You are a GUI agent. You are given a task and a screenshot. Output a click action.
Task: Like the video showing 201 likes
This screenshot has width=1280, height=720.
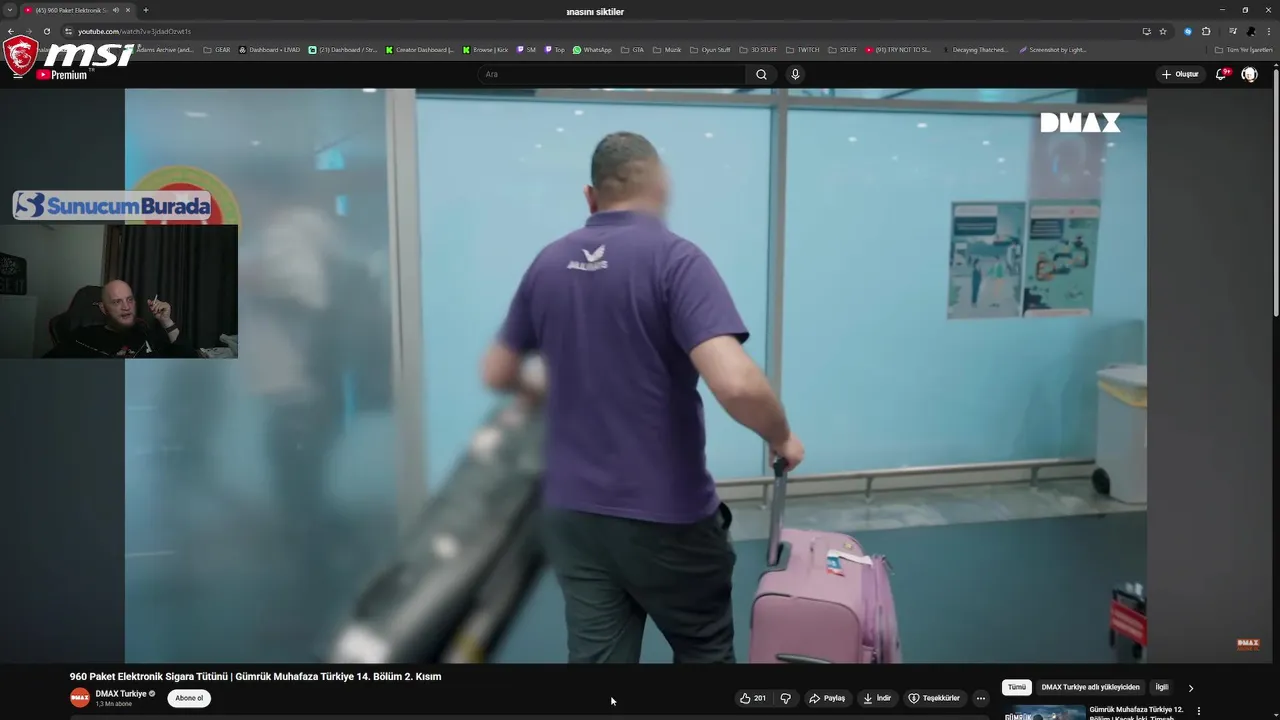[753, 698]
